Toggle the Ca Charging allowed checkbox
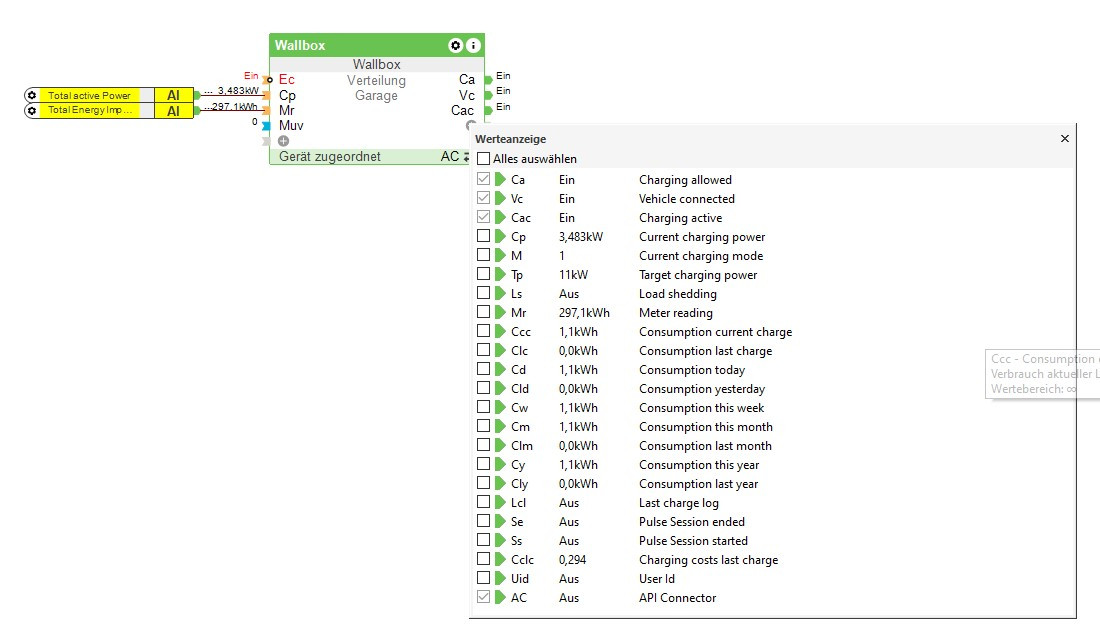Screen dimensions: 1100x628 pyautogui.click(x=483, y=179)
